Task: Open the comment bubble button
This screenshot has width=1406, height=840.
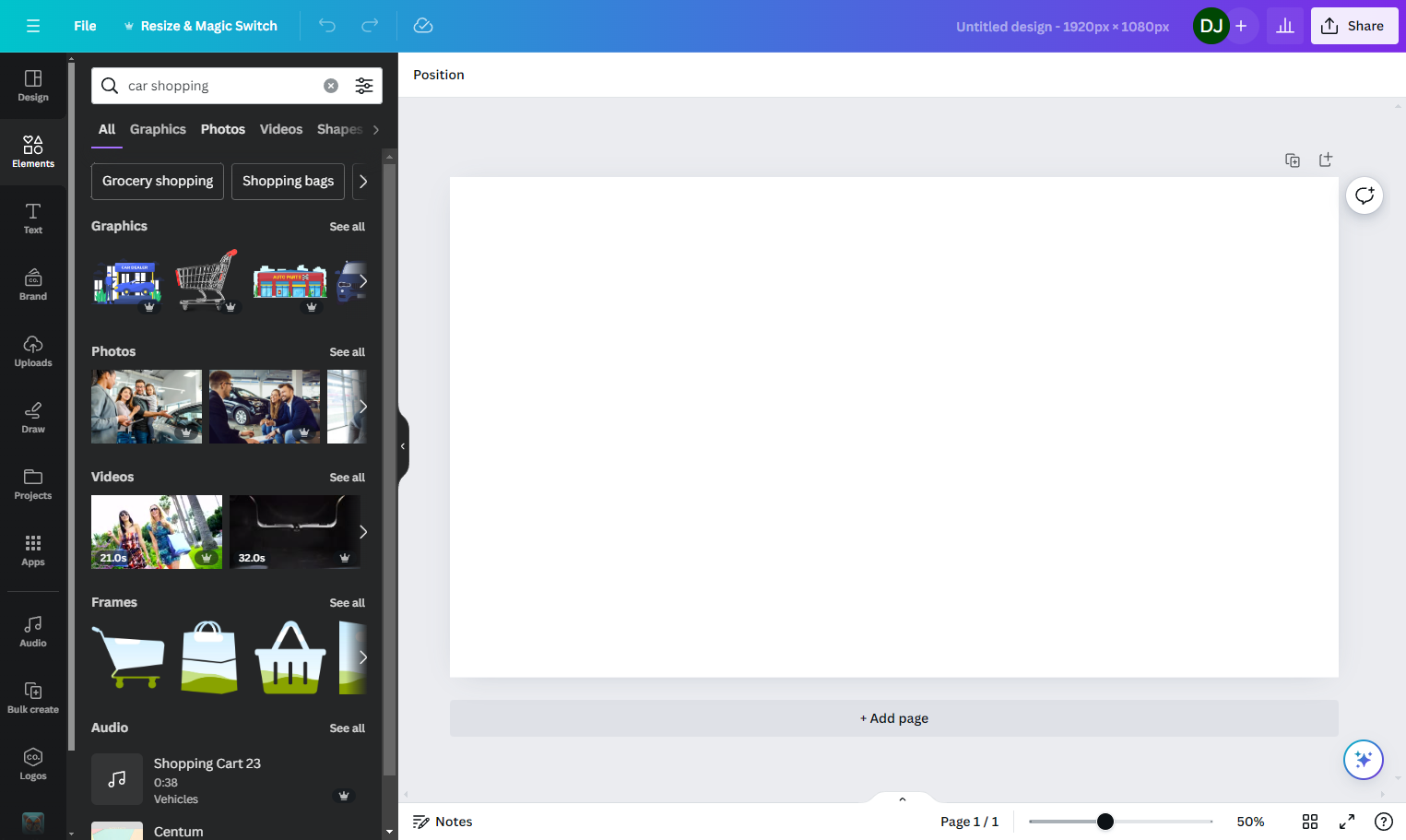Action: pos(1365,195)
